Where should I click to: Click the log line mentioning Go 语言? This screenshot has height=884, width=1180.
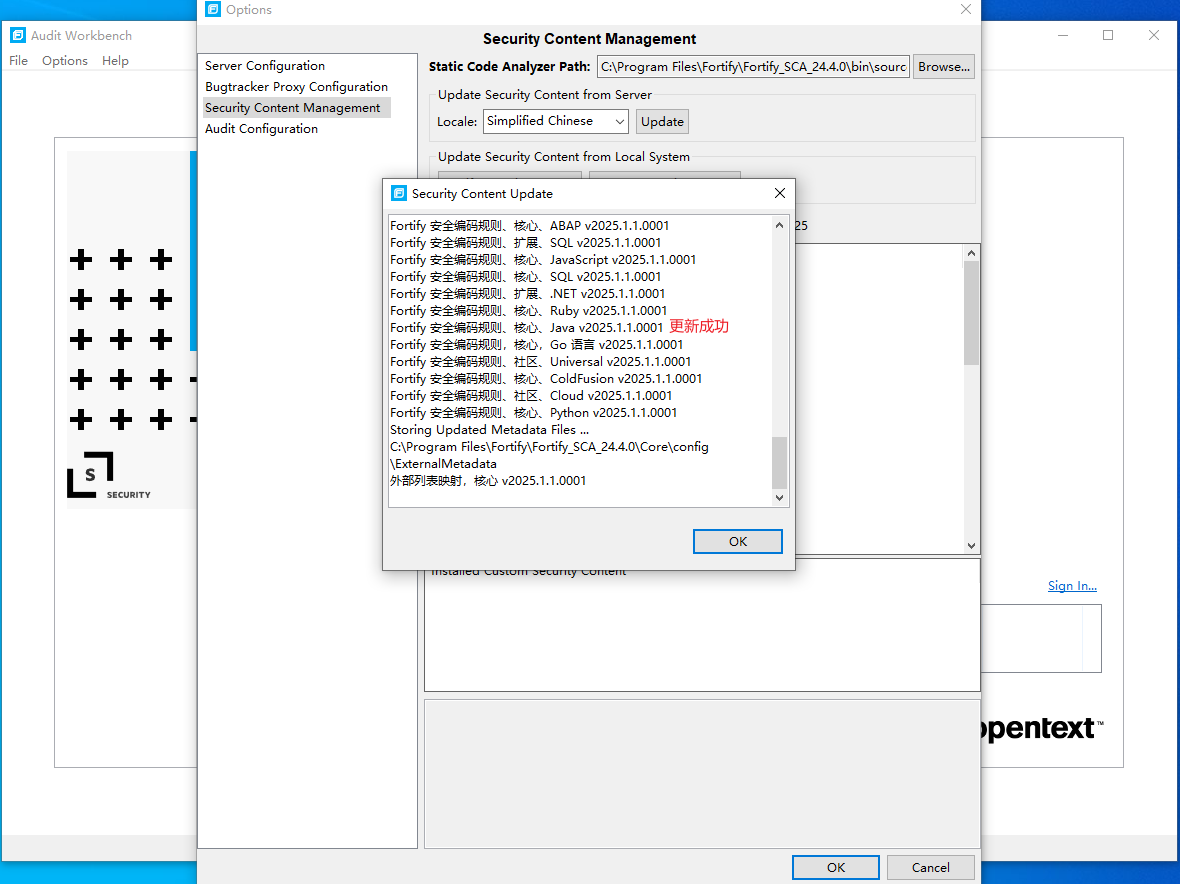536,345
